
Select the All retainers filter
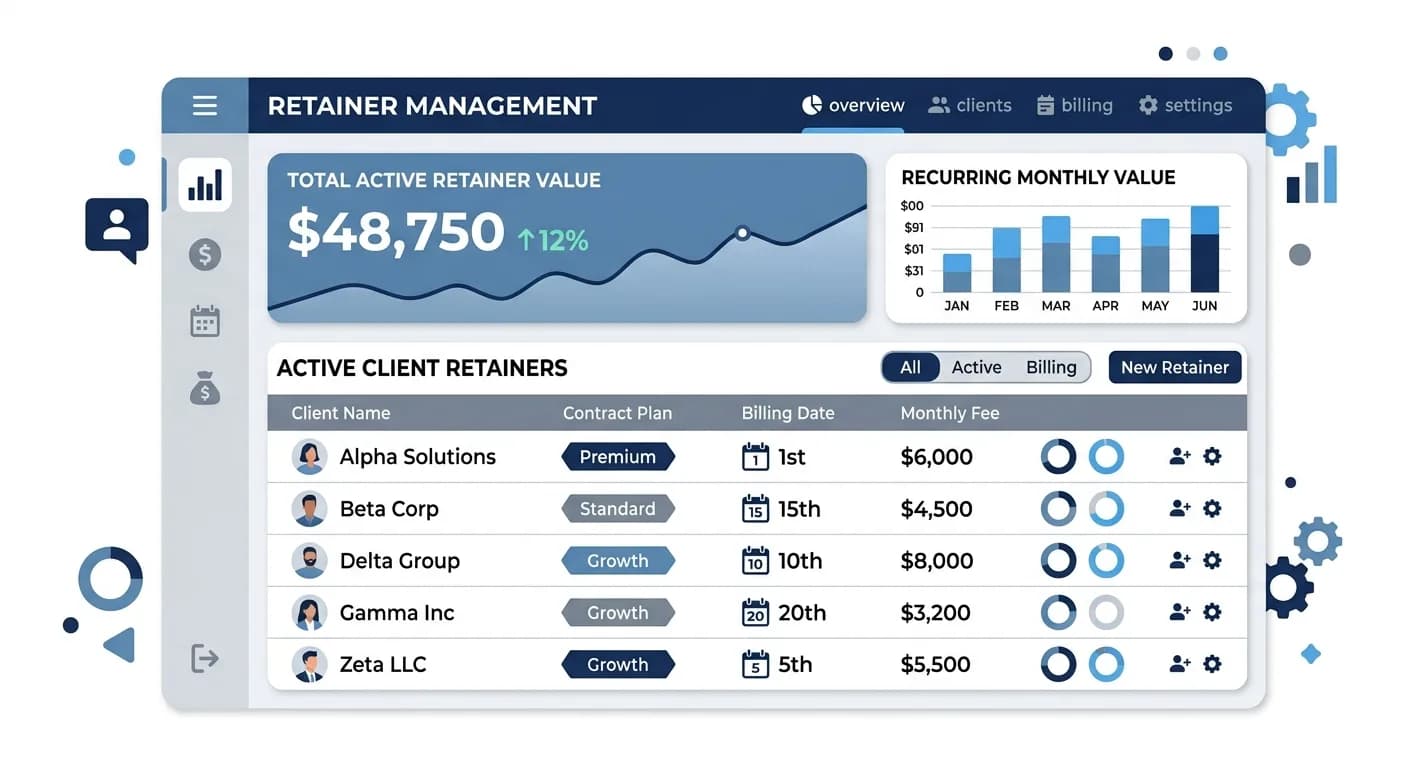911,367
